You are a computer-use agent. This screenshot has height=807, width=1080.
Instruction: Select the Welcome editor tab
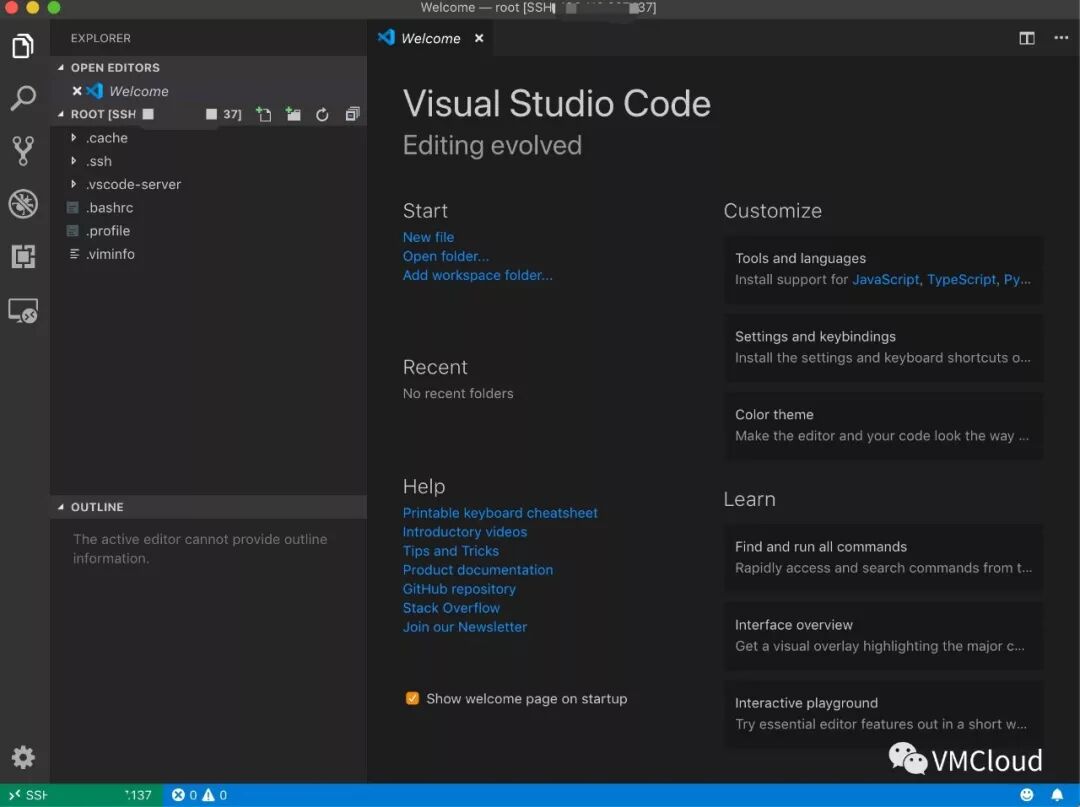tap(431, 39)
